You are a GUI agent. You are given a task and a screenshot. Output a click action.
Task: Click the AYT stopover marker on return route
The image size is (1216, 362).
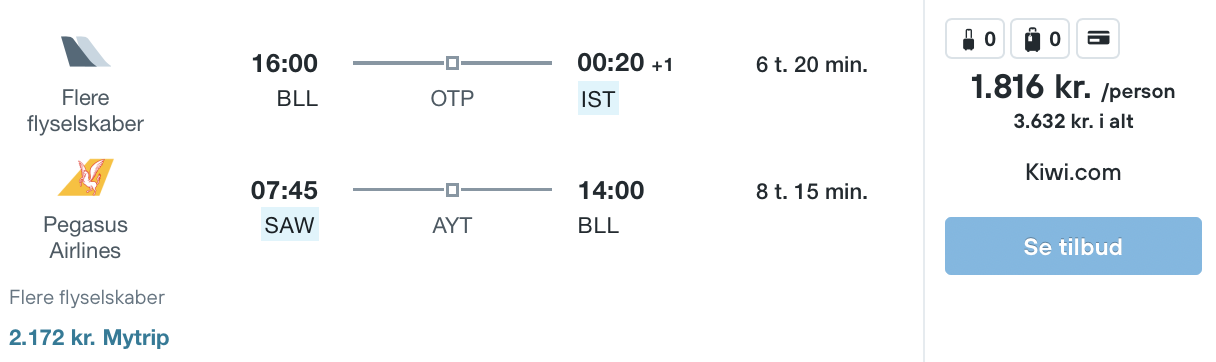452,190
